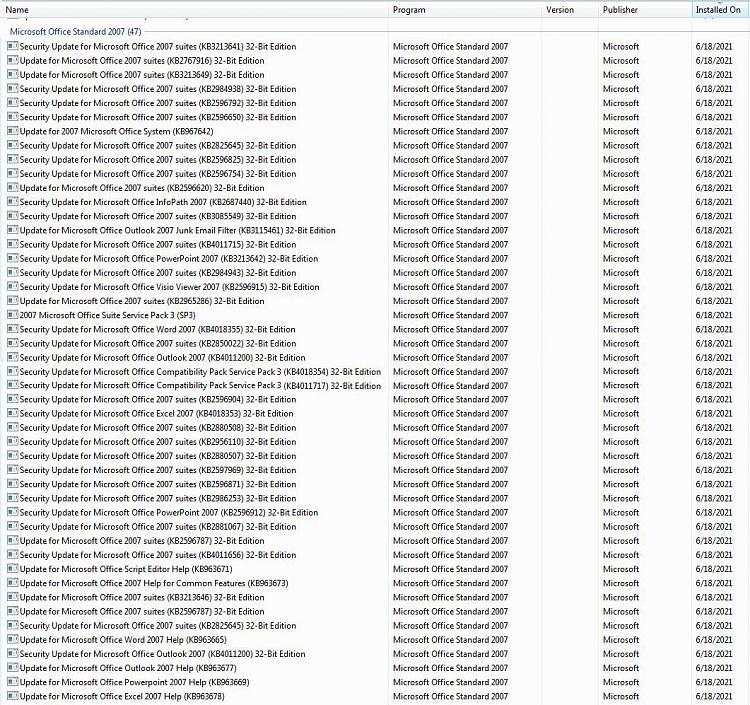The width and height of the screenshot is (750, 705).
Task: Select Security Update KB2881067 entry
Action: (x=158, y=527)
